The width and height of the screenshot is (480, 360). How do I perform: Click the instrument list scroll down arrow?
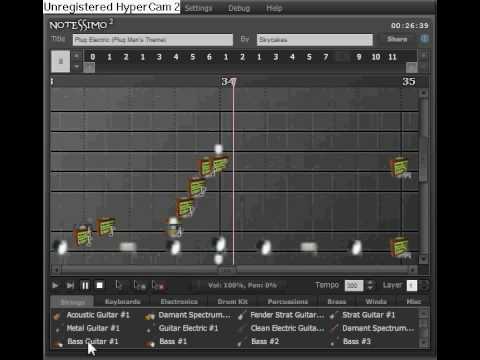tap(424, 342)
